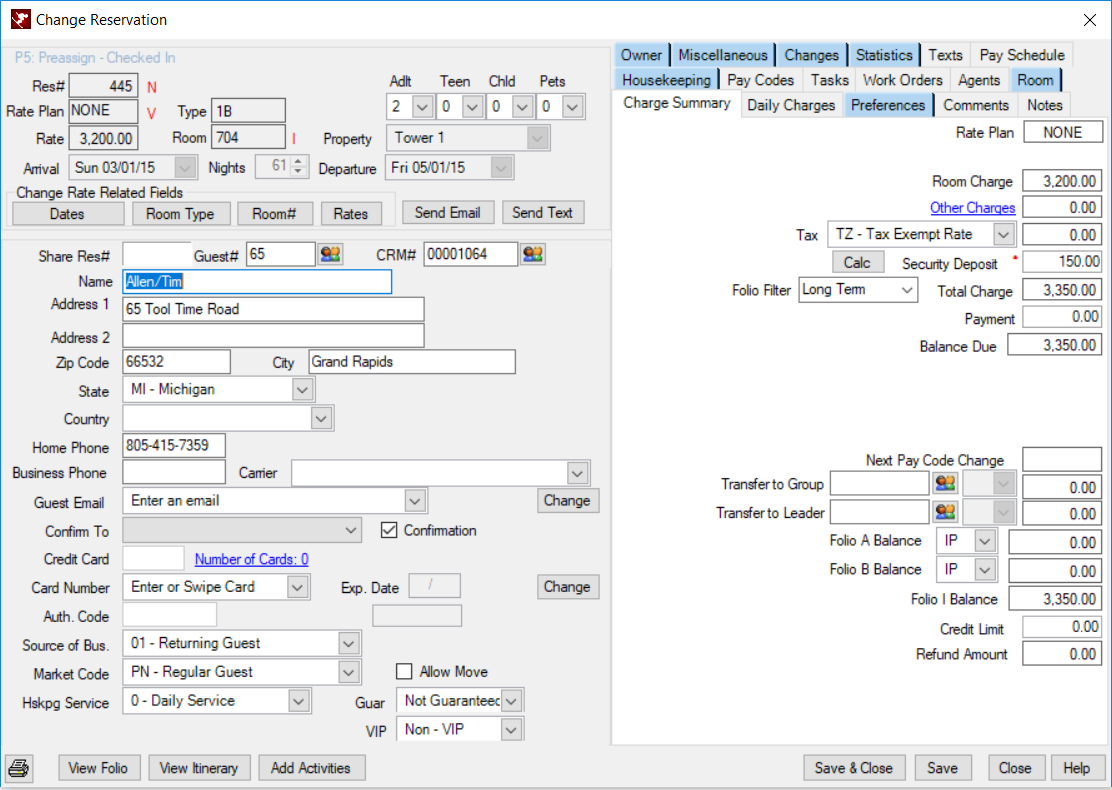The image size is (1112, 790).
Task: Click the Help button
Action: 1076,768
